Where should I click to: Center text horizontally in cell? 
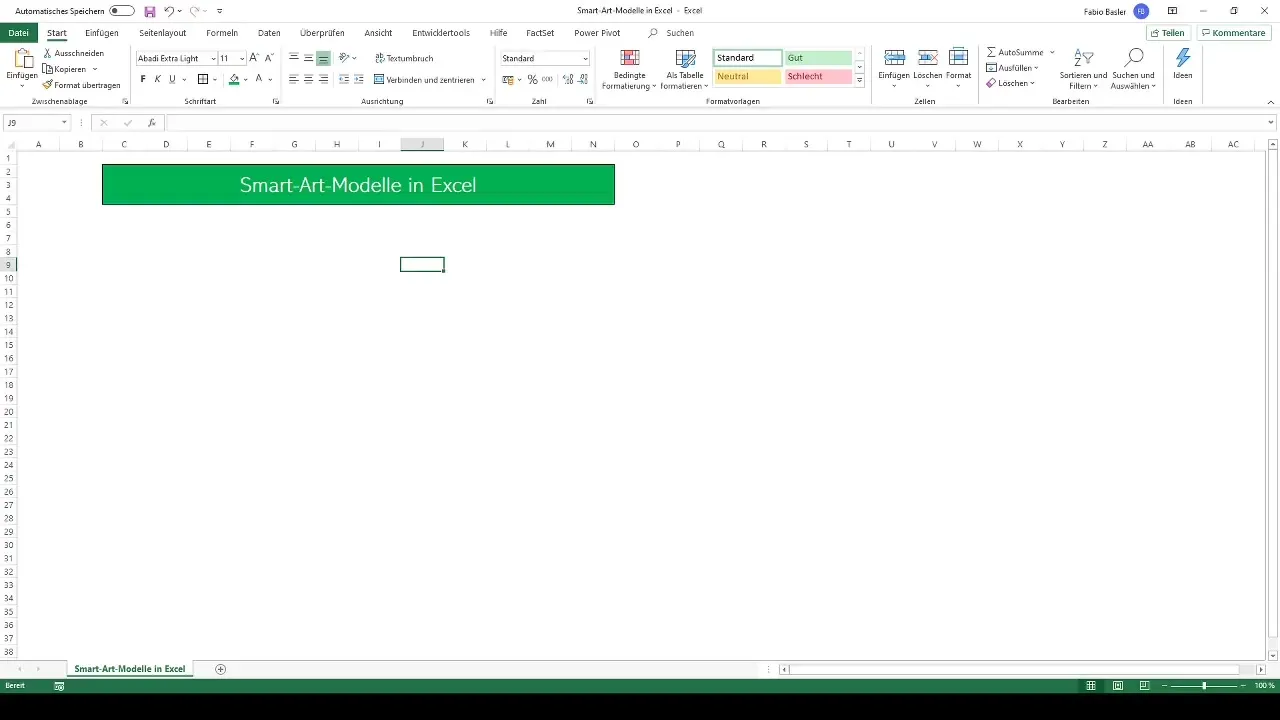point(308,79)
